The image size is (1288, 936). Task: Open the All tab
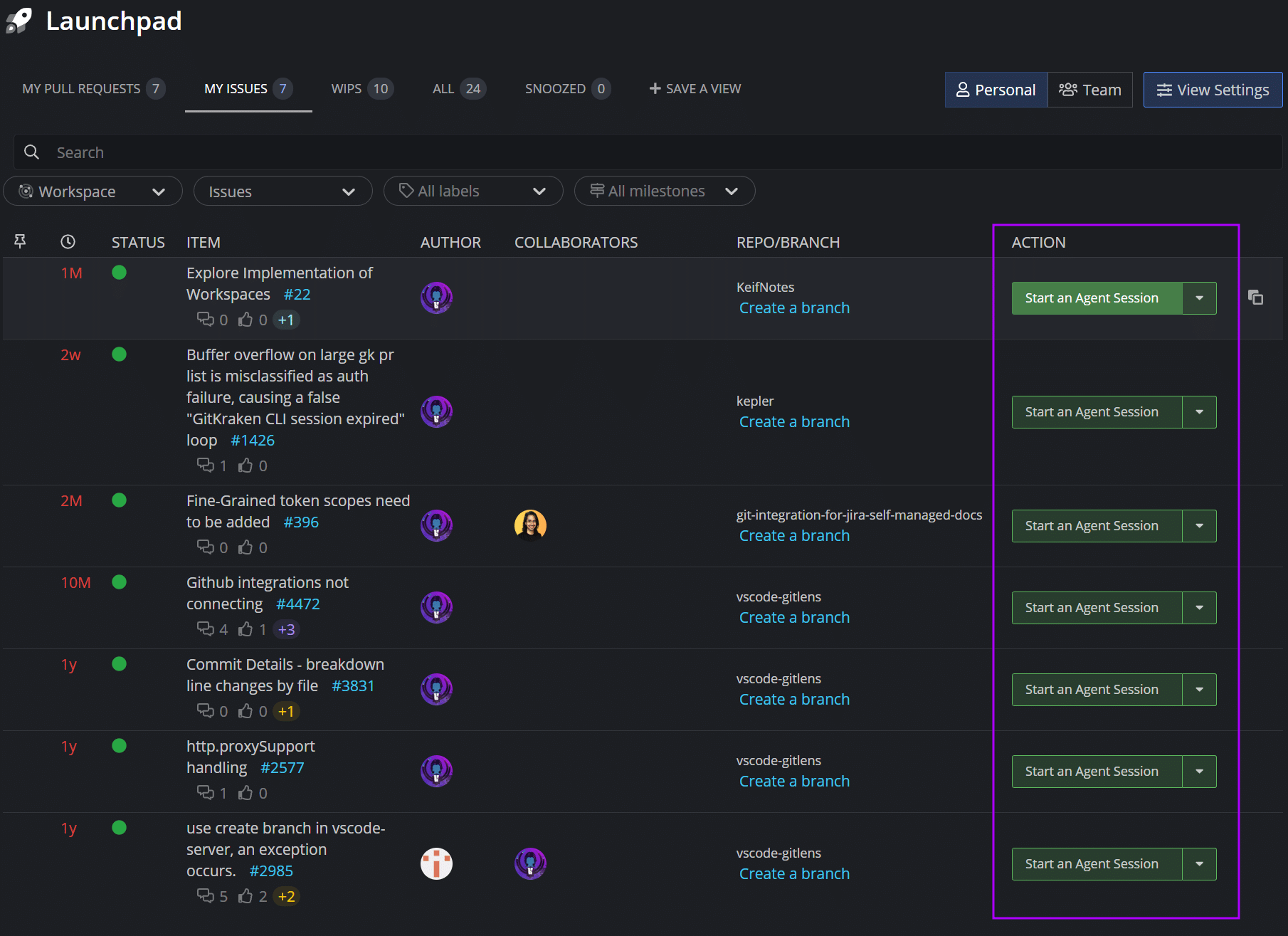click(x=459, y=89)
